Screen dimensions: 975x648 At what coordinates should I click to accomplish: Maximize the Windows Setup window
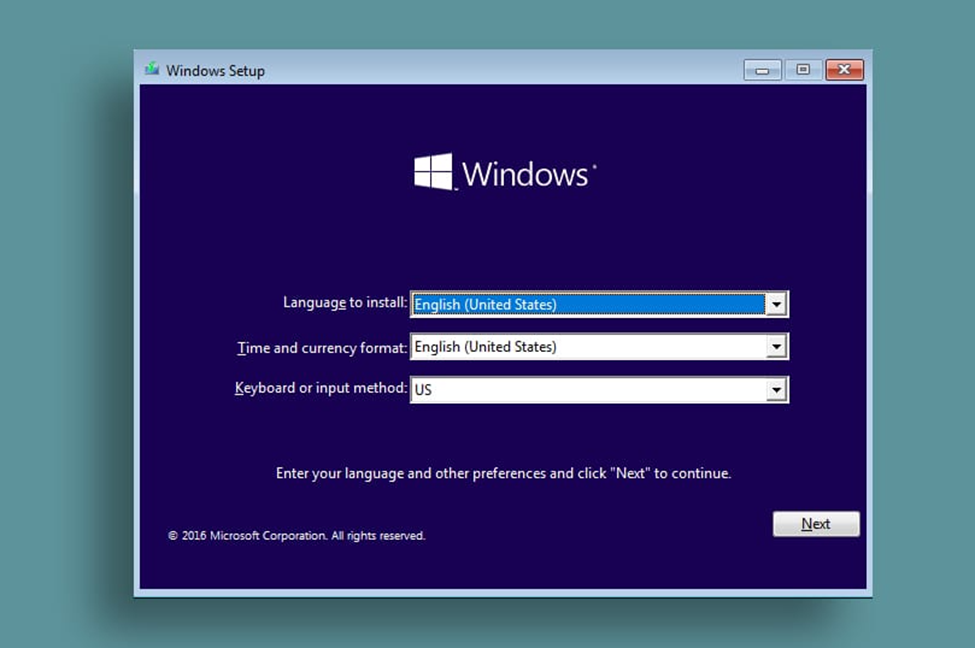pos(803,70)
